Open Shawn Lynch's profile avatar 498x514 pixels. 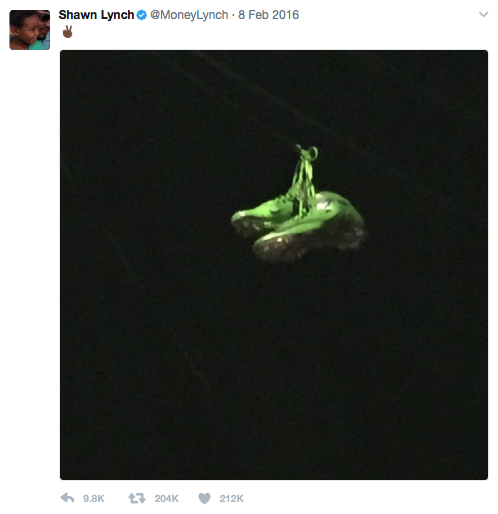point(30,30)
